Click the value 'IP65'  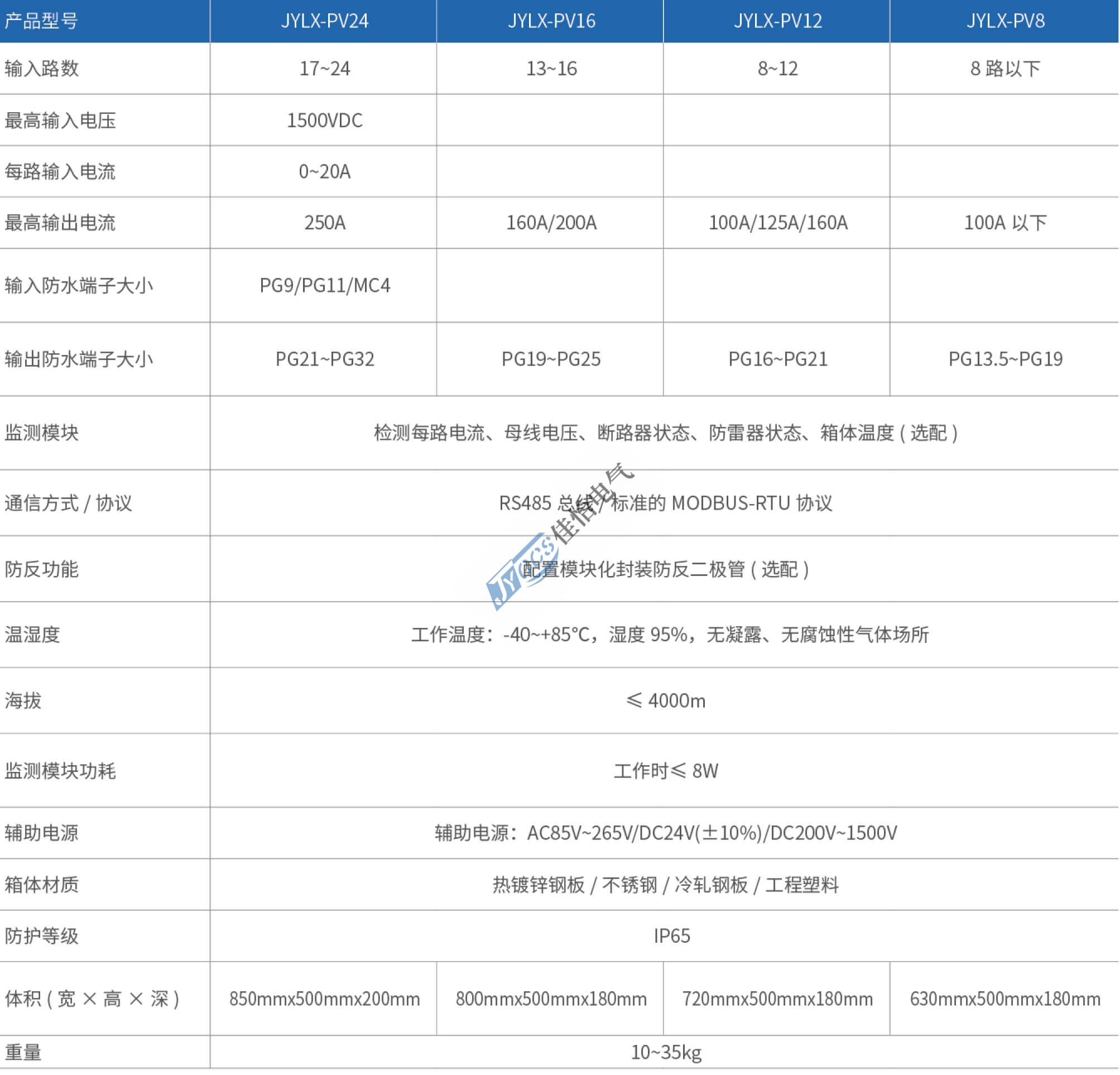[x=671, y=936]
